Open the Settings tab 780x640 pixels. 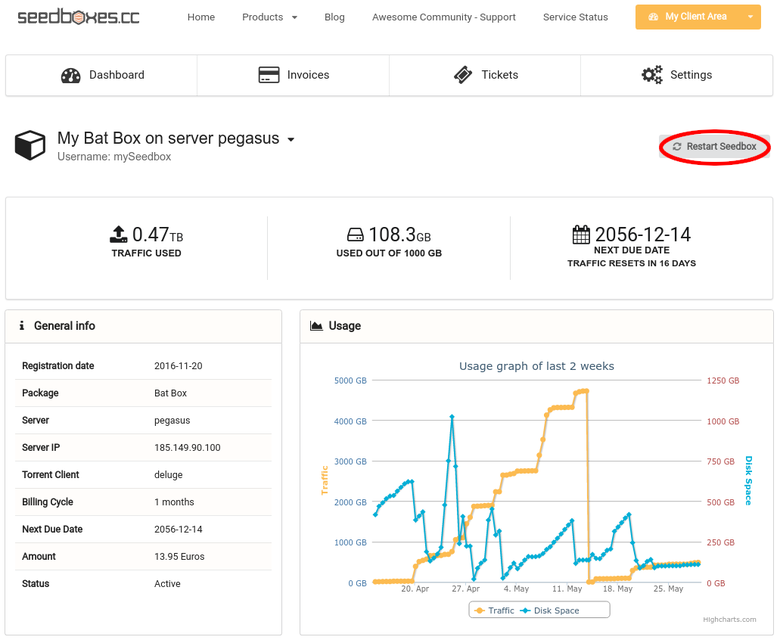point(677,75)
